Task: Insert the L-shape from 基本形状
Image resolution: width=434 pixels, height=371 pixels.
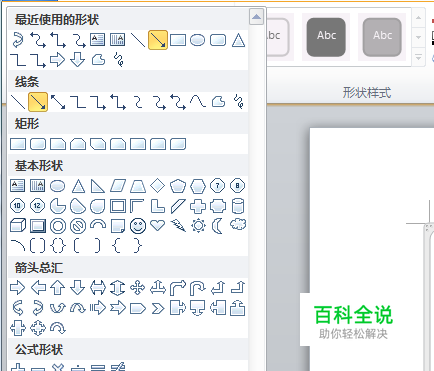Action: point(158,206)
